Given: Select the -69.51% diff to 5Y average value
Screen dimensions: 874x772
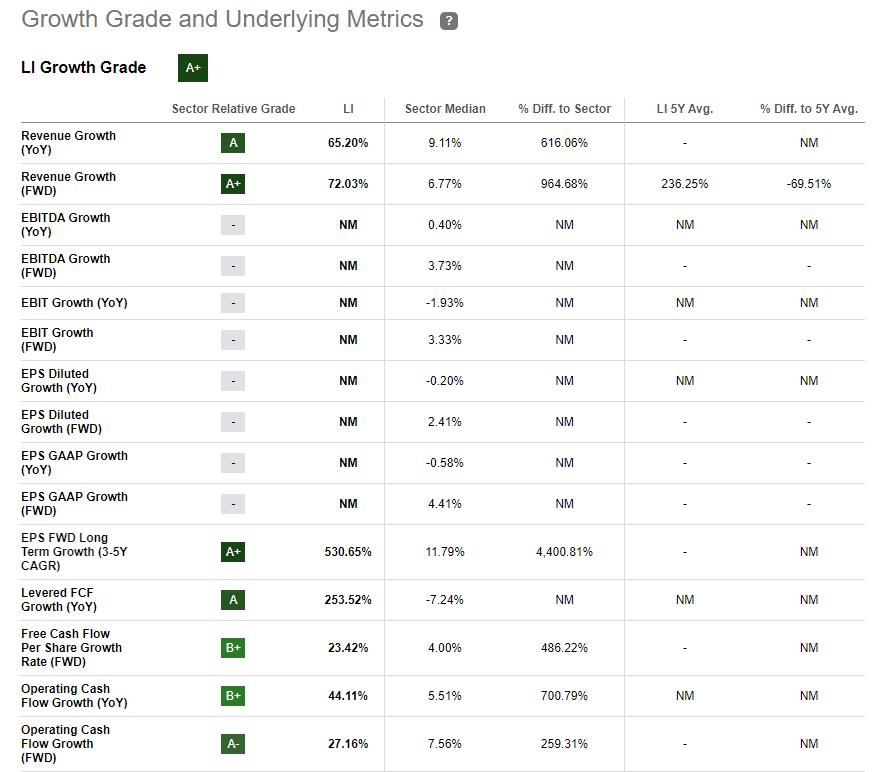Looking at the screenshot, I should 809,184.
